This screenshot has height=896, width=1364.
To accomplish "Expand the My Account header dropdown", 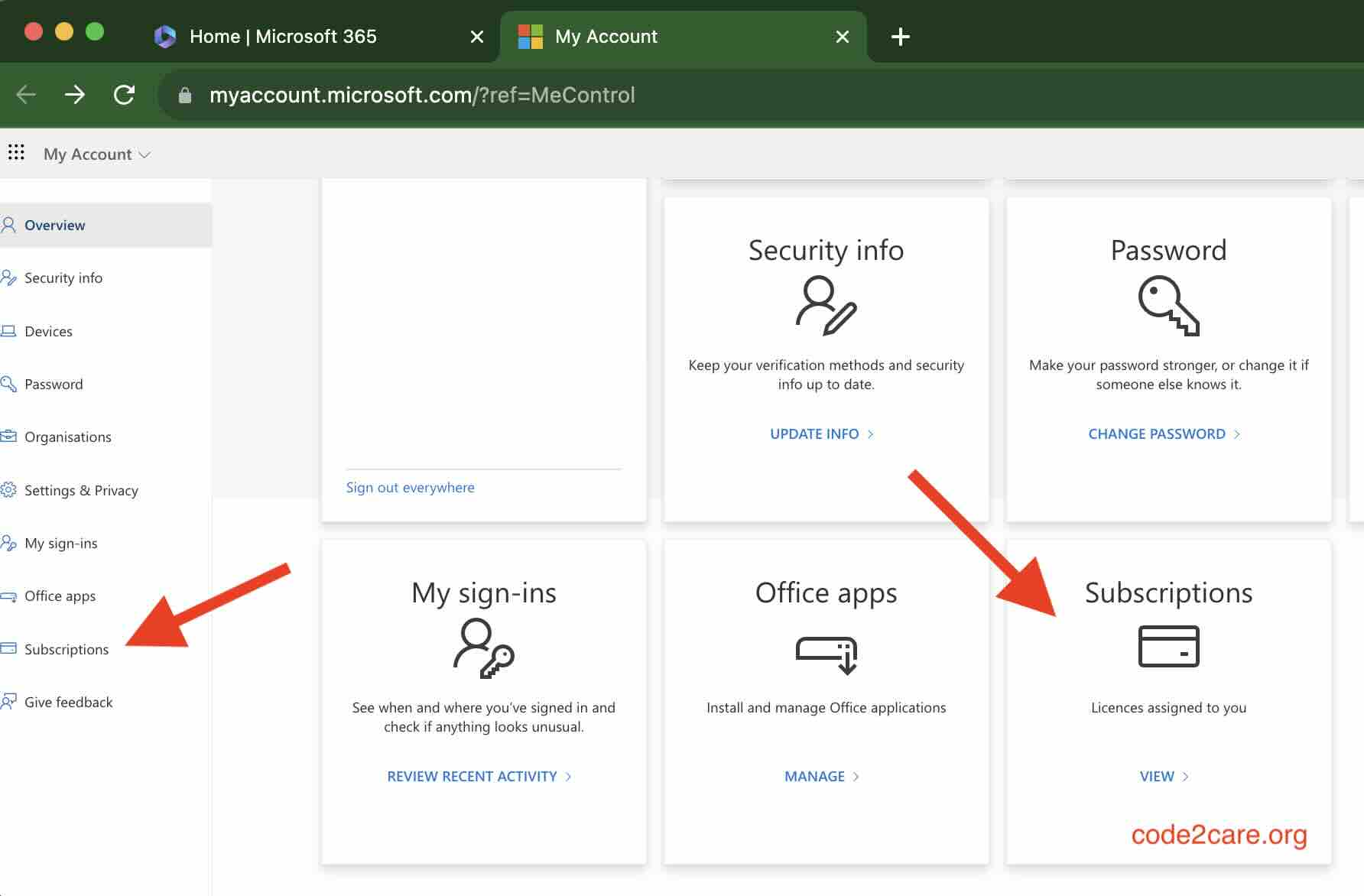I will [x=145, y=154].
